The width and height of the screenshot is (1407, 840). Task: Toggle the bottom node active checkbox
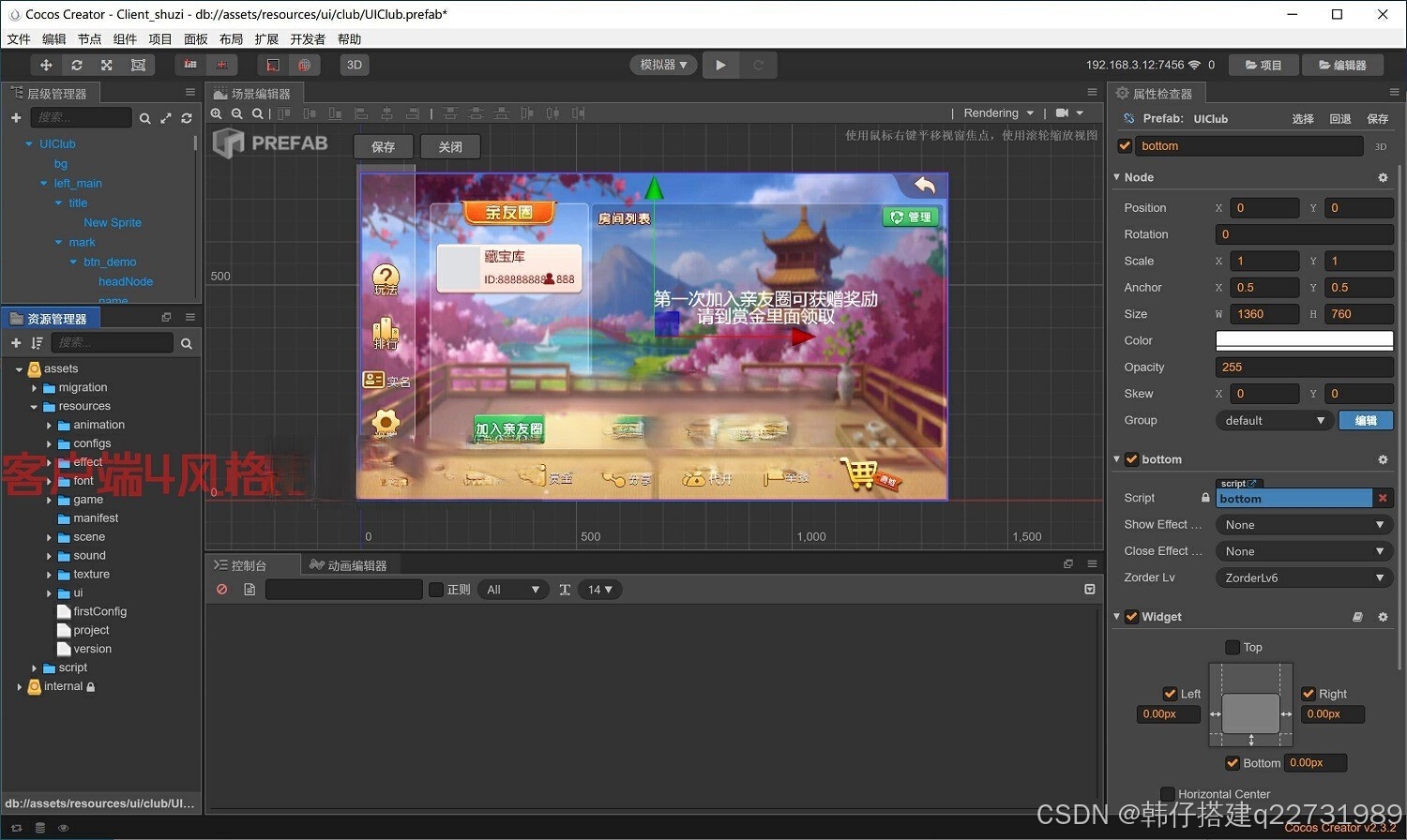click(x=1125, y=146)
